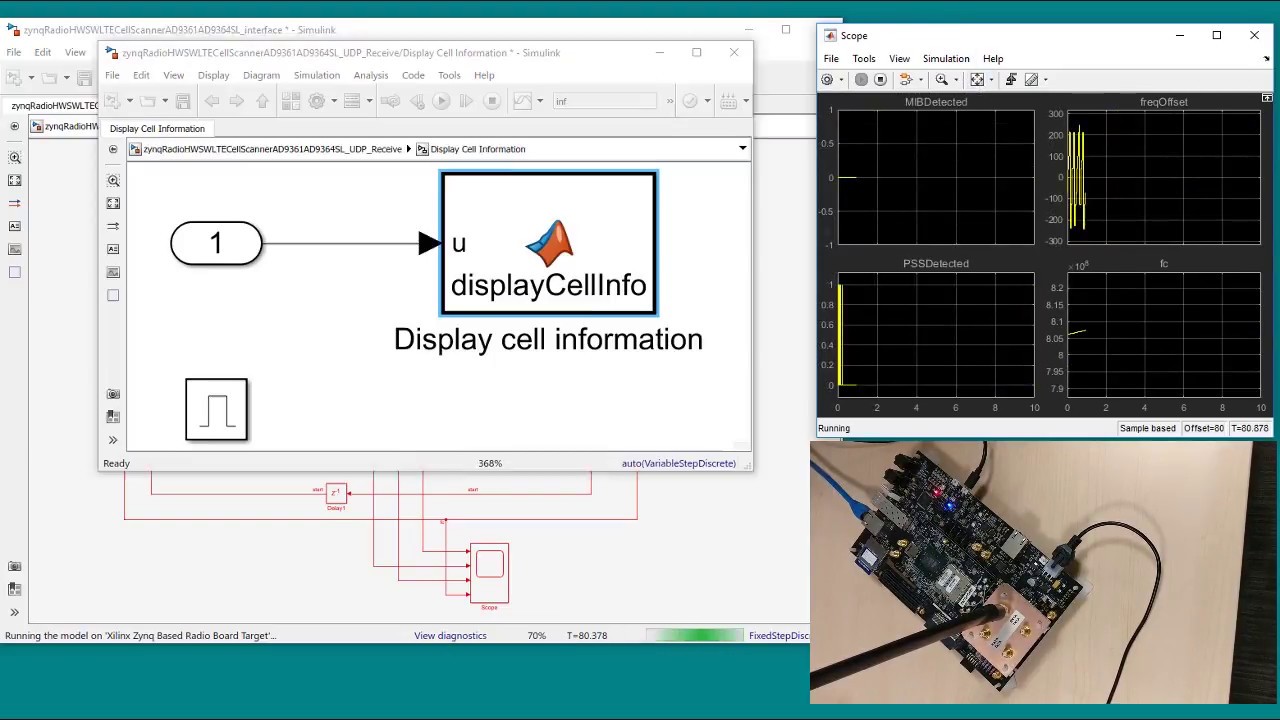Click Save icon in the front Simulink toolbar
This screenshot has width=1280, height=720.
(183, 101)
